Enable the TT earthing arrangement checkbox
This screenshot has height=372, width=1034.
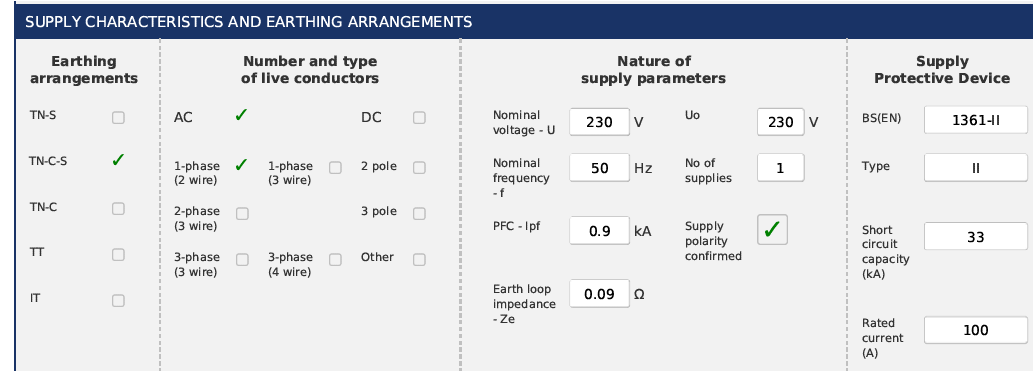(x=118, y=255)
